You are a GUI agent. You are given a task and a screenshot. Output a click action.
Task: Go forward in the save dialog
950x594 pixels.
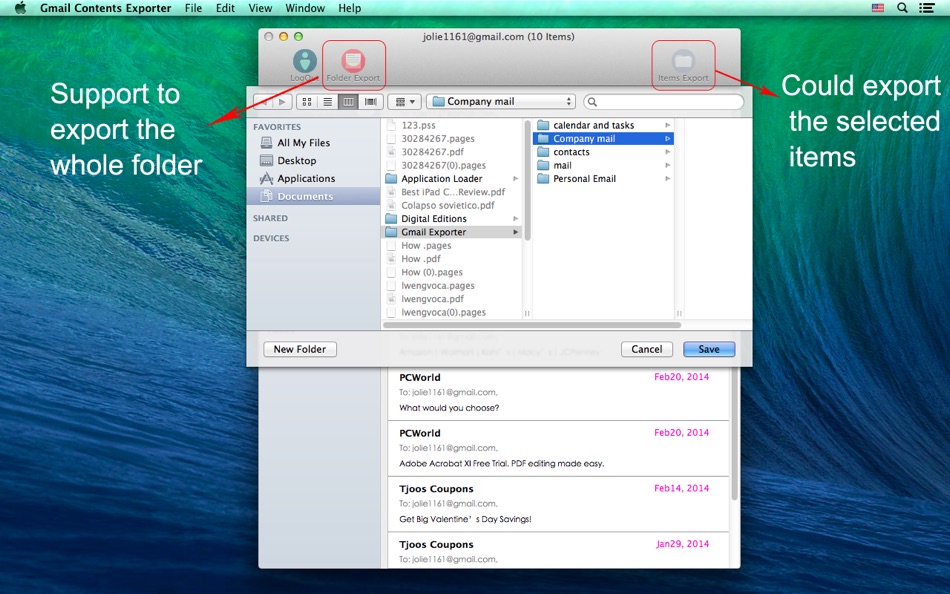pos(283,102)
